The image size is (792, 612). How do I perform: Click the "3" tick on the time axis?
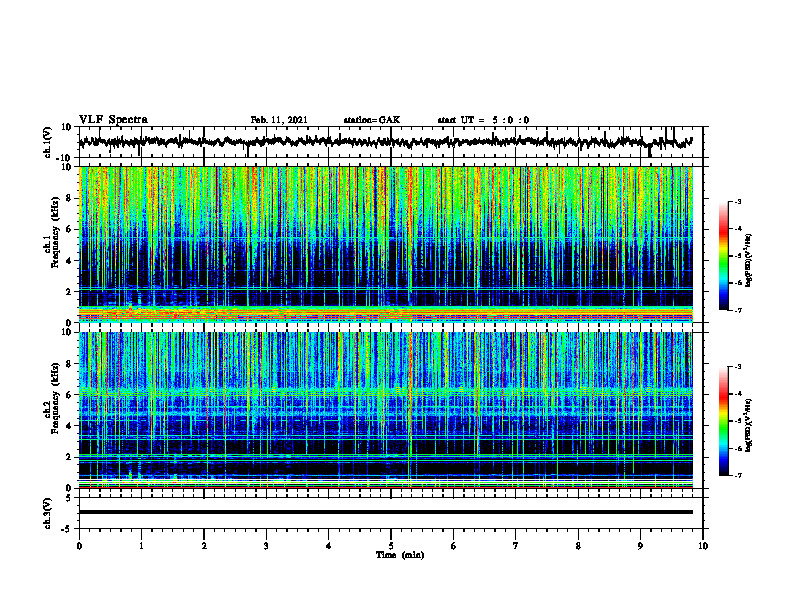pyautogui.click(x=266, y=546)
